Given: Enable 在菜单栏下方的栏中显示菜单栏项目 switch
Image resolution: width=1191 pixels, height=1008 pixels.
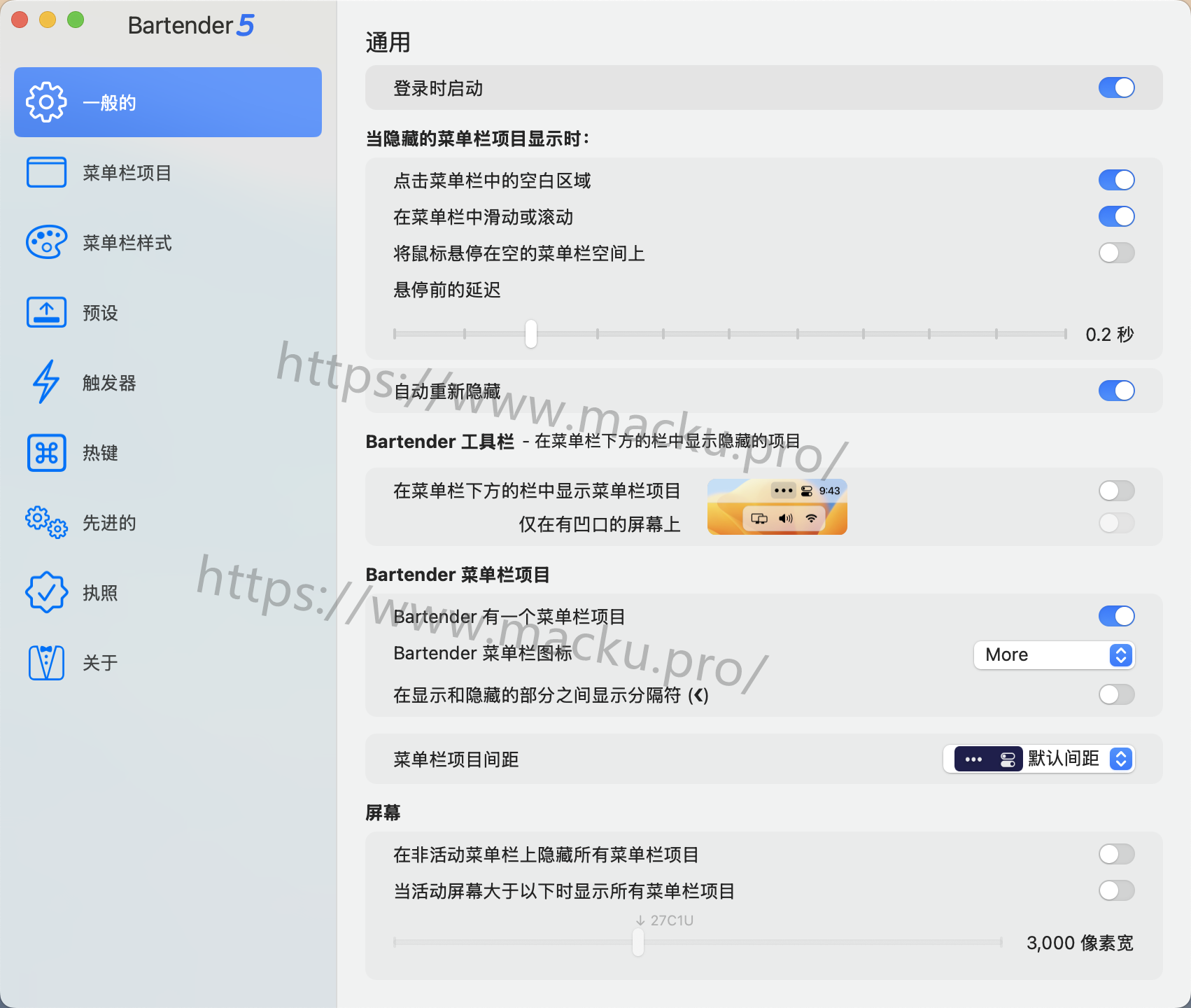Looking at the screenshot, I should click(1116, 491).
